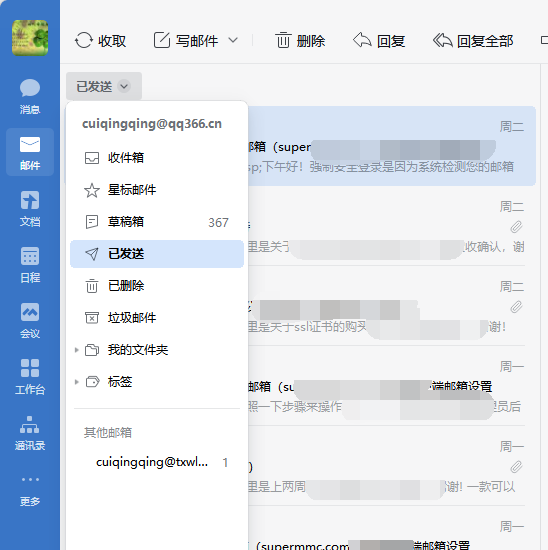Click the 删除 delete toolbar button
Screen dimensions: 548x550
300,41
